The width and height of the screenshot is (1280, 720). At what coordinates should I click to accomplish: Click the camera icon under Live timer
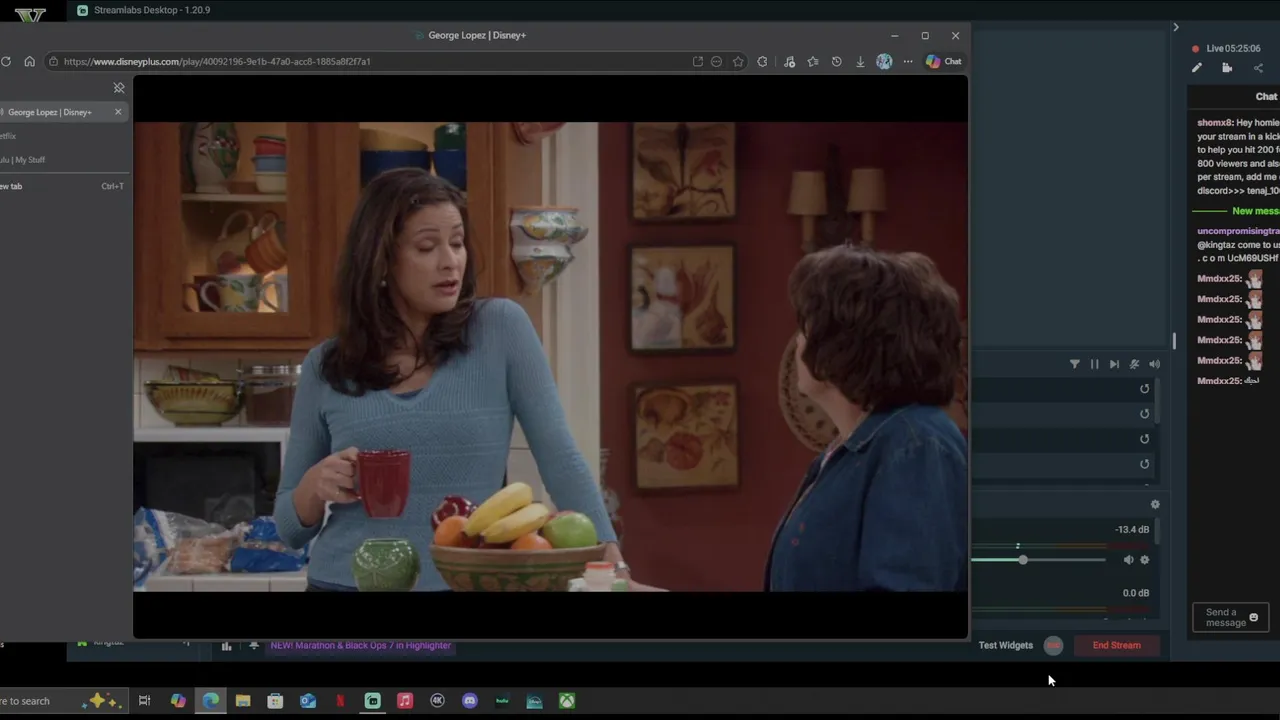1227,68
